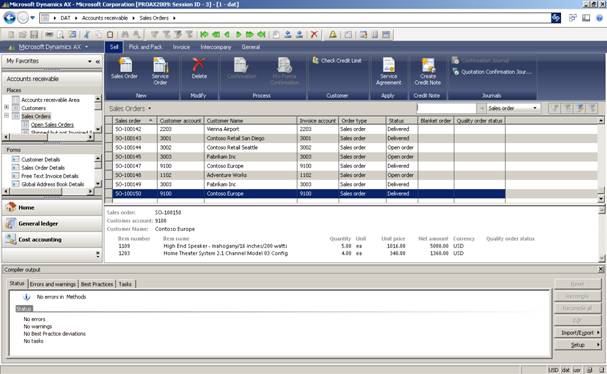This screenshot has width=607, height=374.
Task: Open the Microsoft Dynamics AX menu dropdown
Action: click(x=87, y=47)
